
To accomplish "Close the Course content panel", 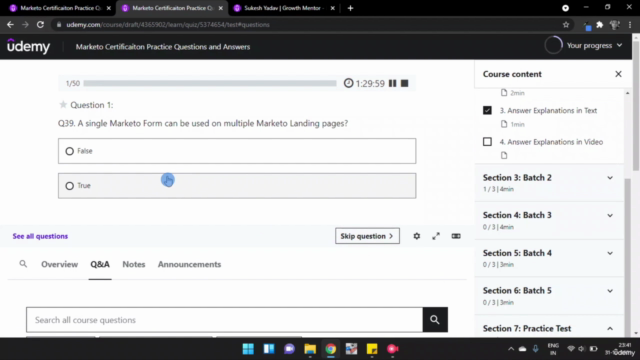I will point(618,74).
